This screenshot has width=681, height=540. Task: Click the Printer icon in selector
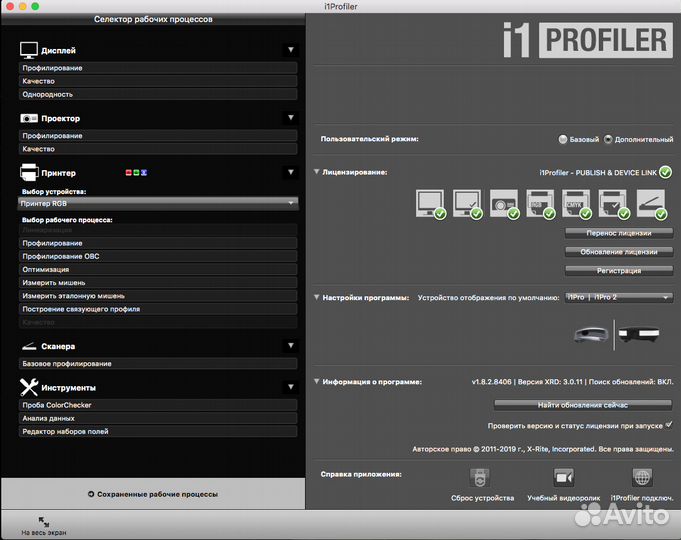click(29, 172)
